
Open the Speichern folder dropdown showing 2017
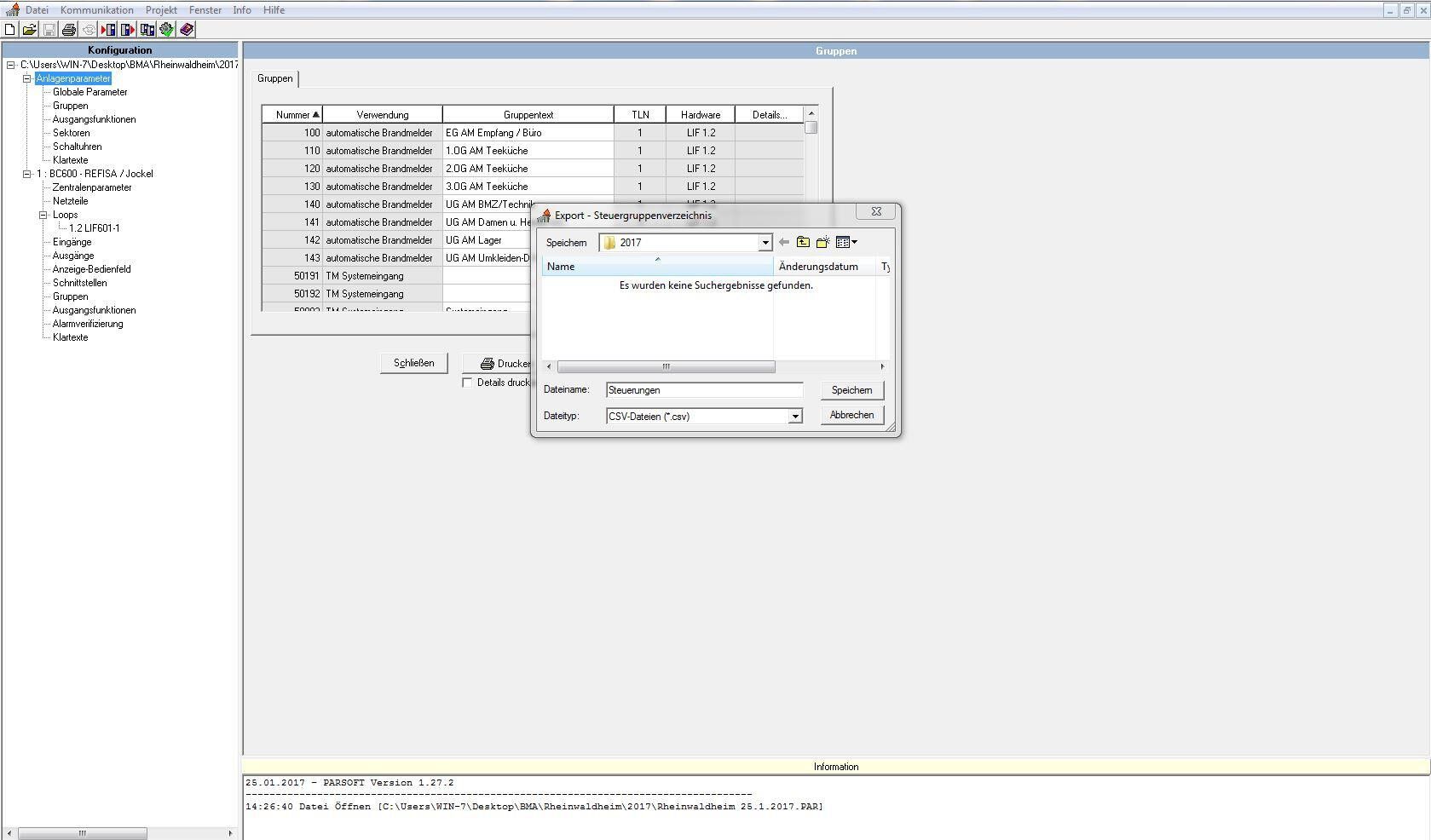[x=765, y=243]
